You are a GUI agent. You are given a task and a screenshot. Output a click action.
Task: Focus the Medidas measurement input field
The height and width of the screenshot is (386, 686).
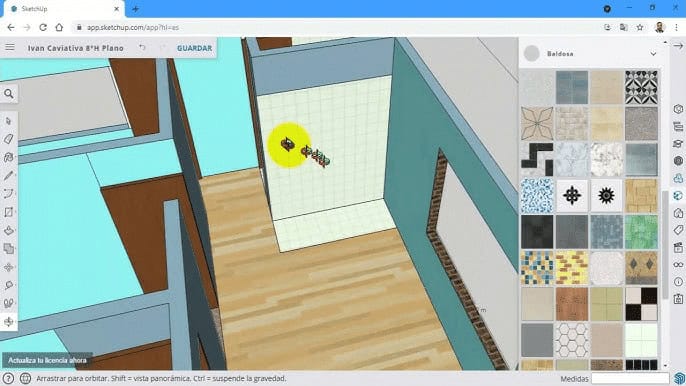pyautogui.click(x=630, y=378)
